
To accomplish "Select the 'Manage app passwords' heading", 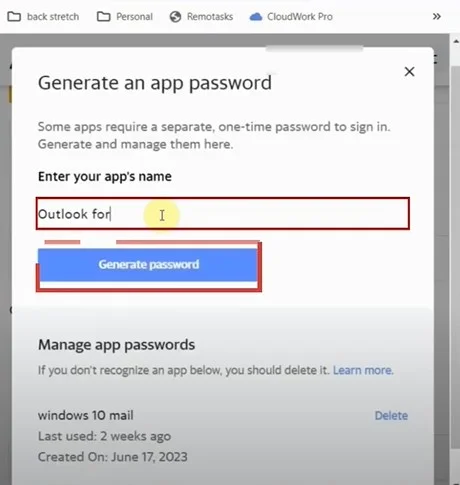I will click(116, 345).
